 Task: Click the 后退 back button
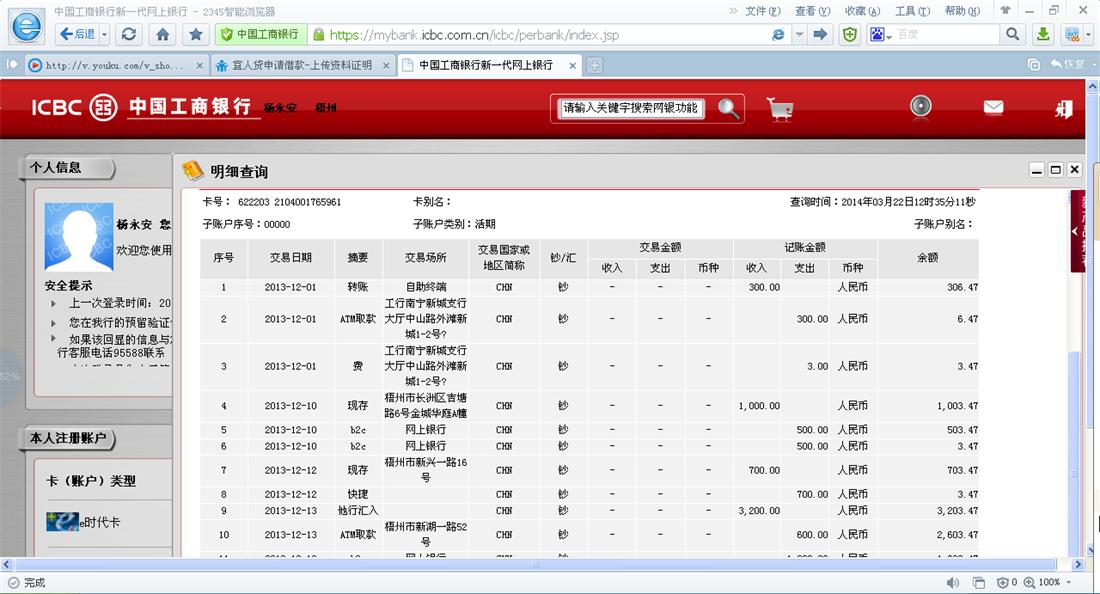77,34
